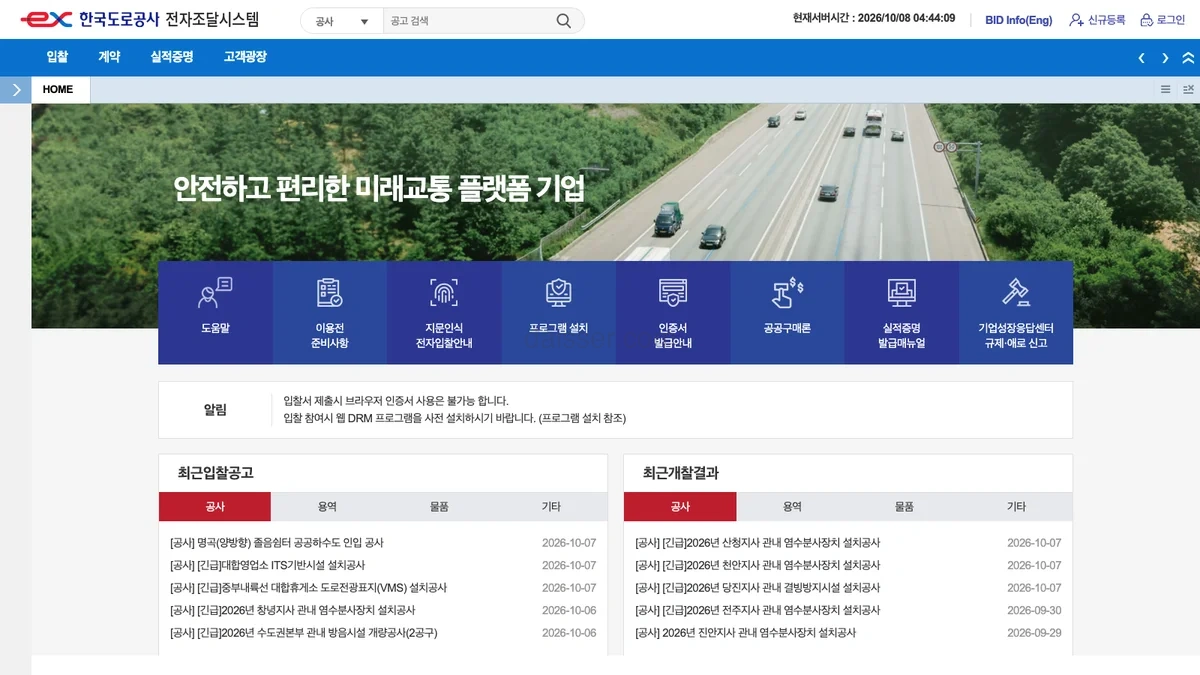The image size is (1200, 675).
Task: Select the HOME tab
Action: [61, 90]
